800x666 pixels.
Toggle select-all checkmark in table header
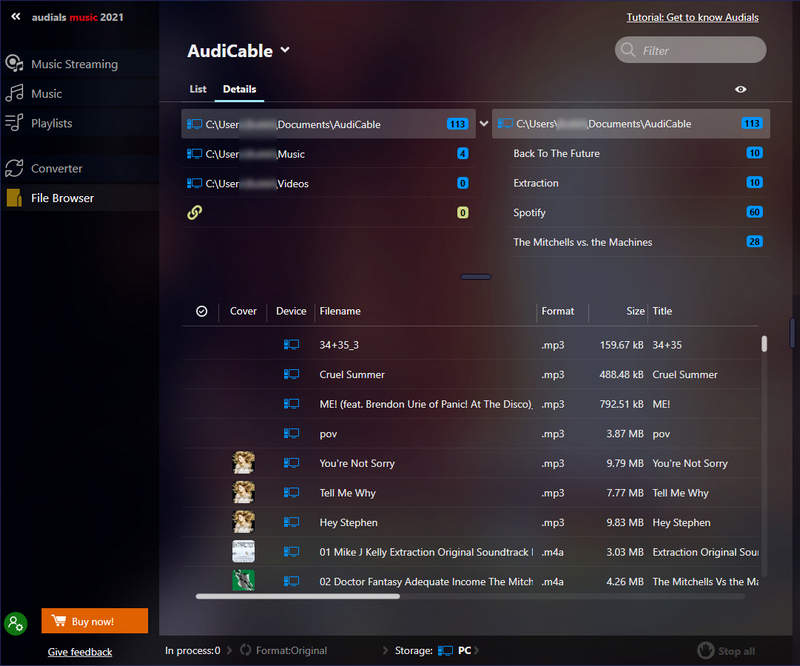coord(202,311)
